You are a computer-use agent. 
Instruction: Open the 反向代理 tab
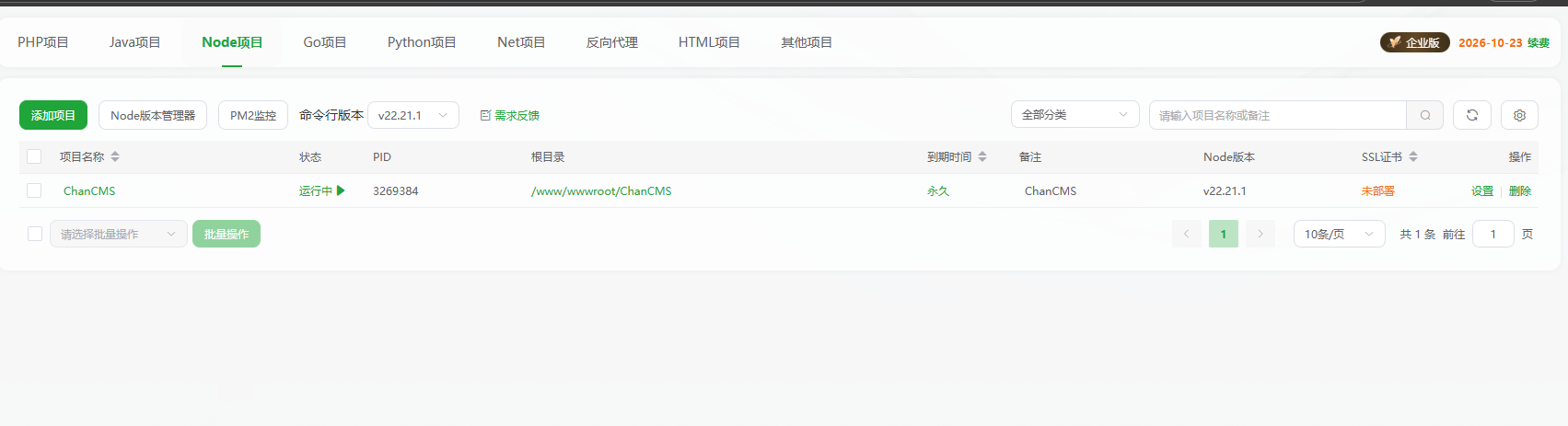612,42
